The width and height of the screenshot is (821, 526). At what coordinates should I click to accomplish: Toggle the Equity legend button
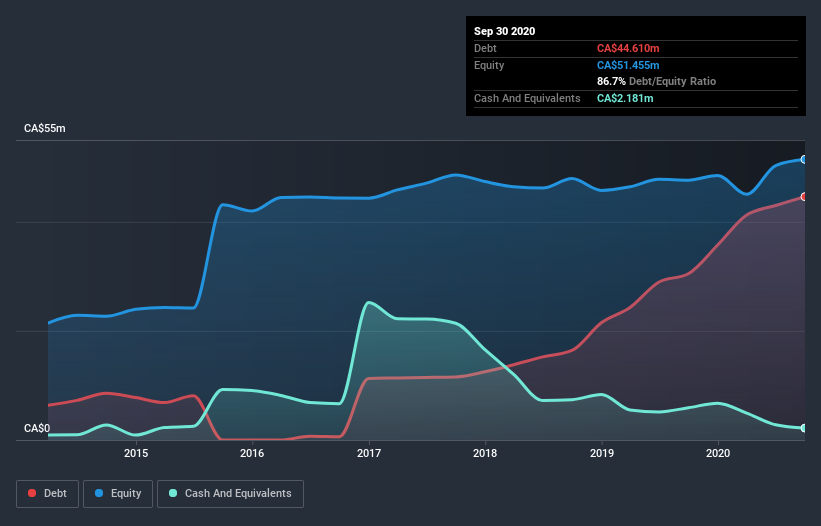(118, 494)
